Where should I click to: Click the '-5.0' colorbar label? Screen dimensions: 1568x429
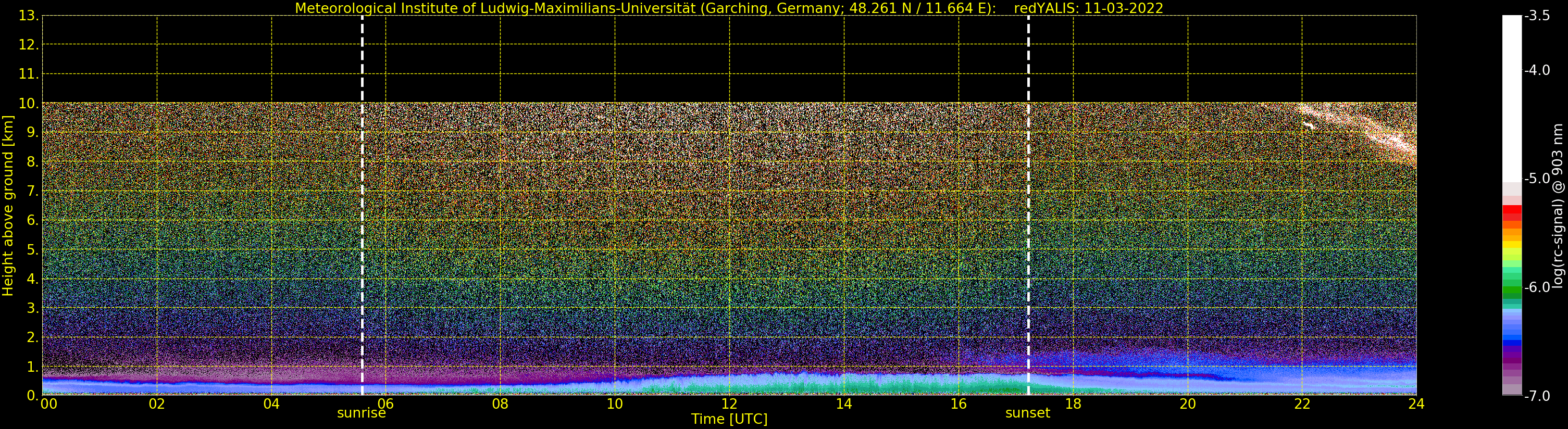(1537, 178)
